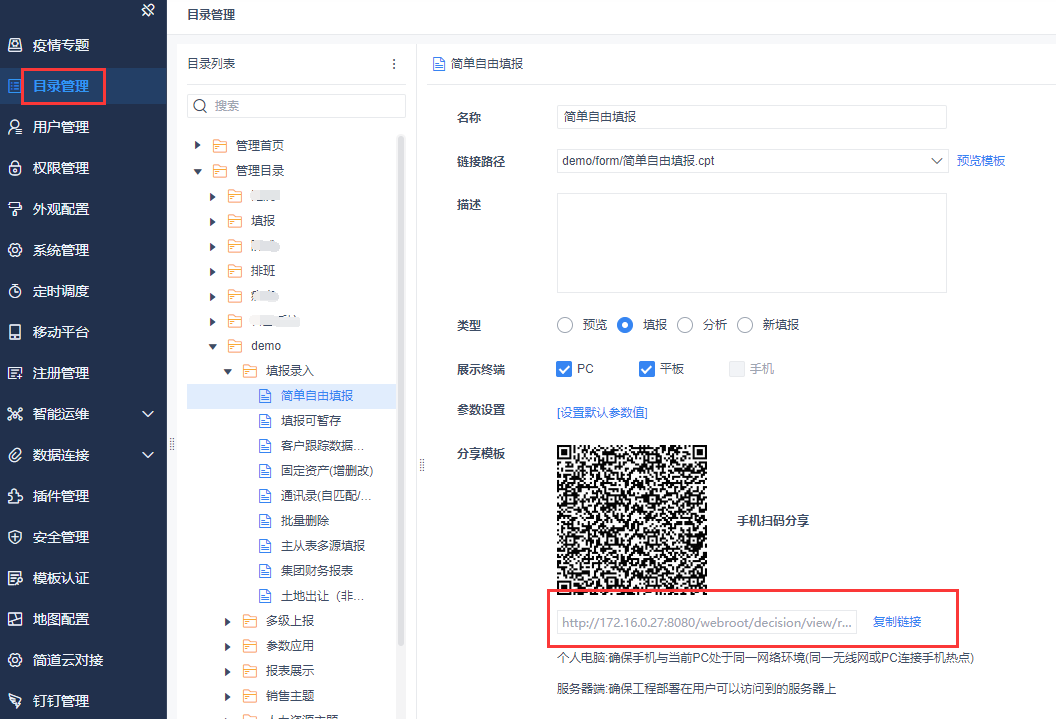1056x719 pixels.
Task: Click the pin icon atop the sidebar
Action: click(x=148, y=10)
